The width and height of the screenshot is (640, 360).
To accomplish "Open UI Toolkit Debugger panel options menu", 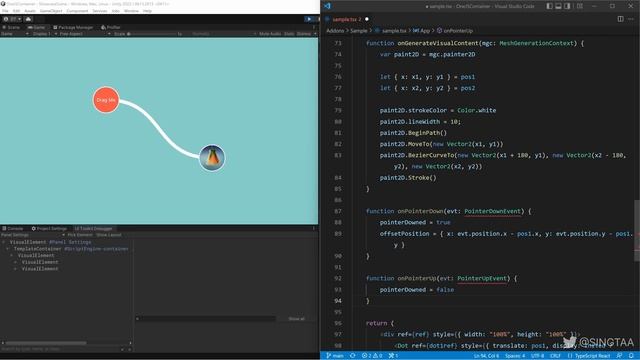I will click(x=314, y=229).
